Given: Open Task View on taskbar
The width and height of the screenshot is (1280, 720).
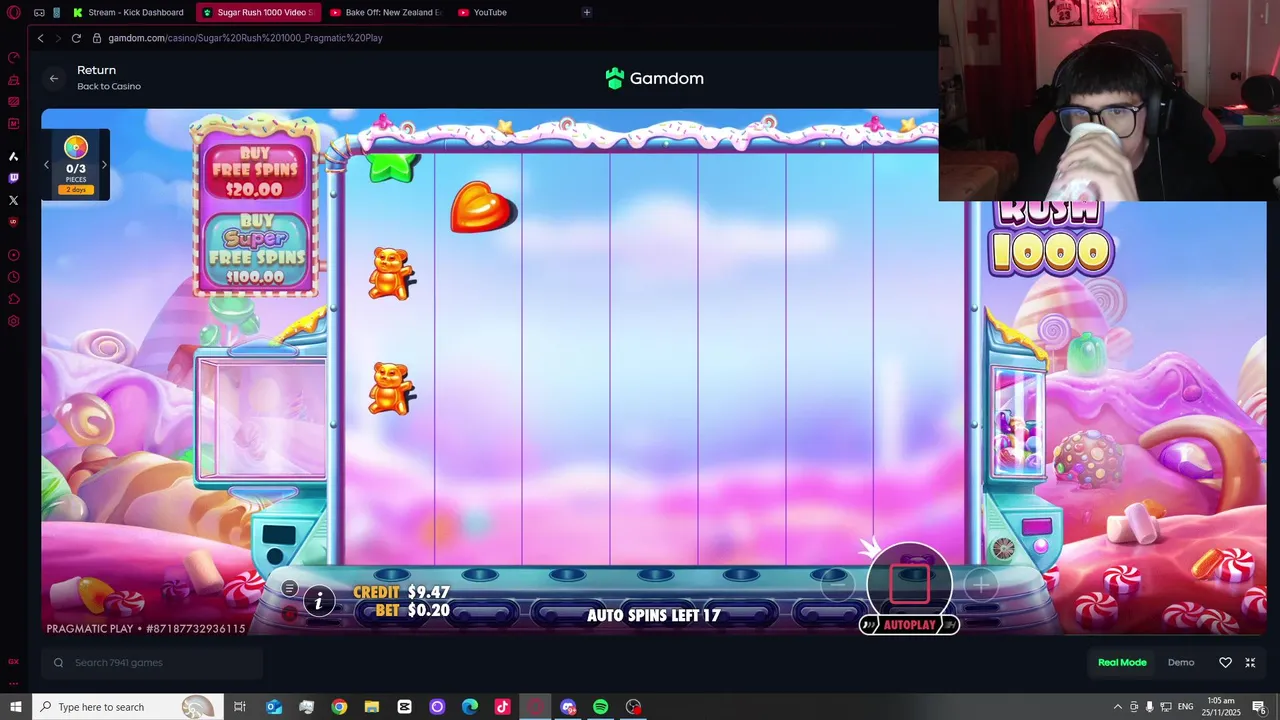Looking at the screenshot, I should coord(240,707).
